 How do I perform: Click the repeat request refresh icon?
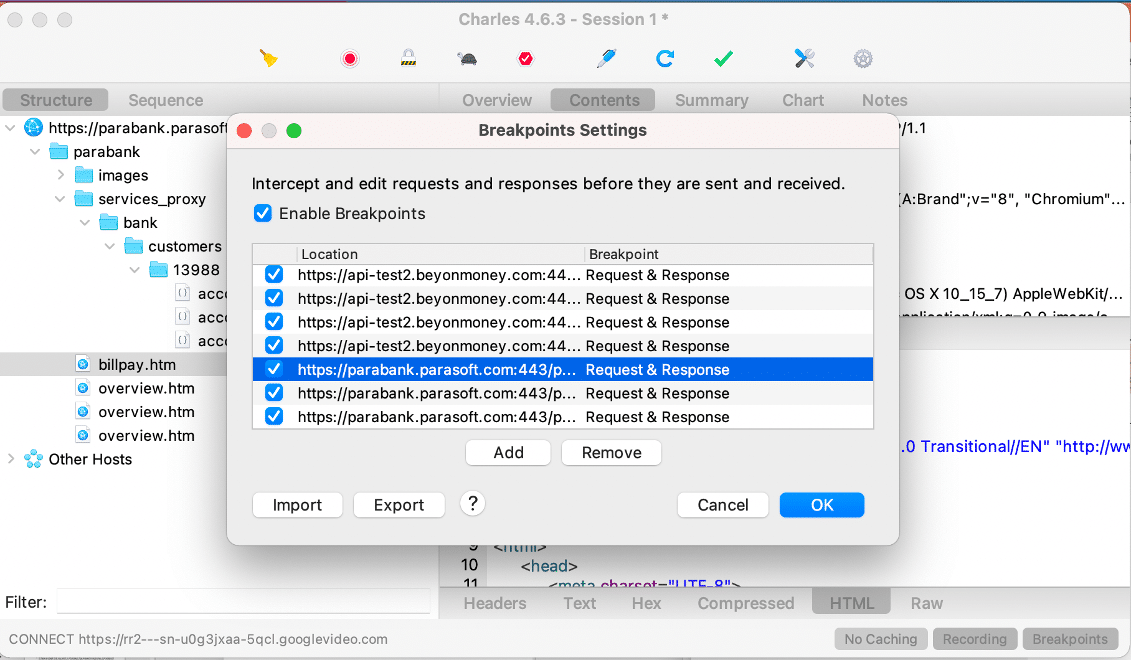point(665,59)
